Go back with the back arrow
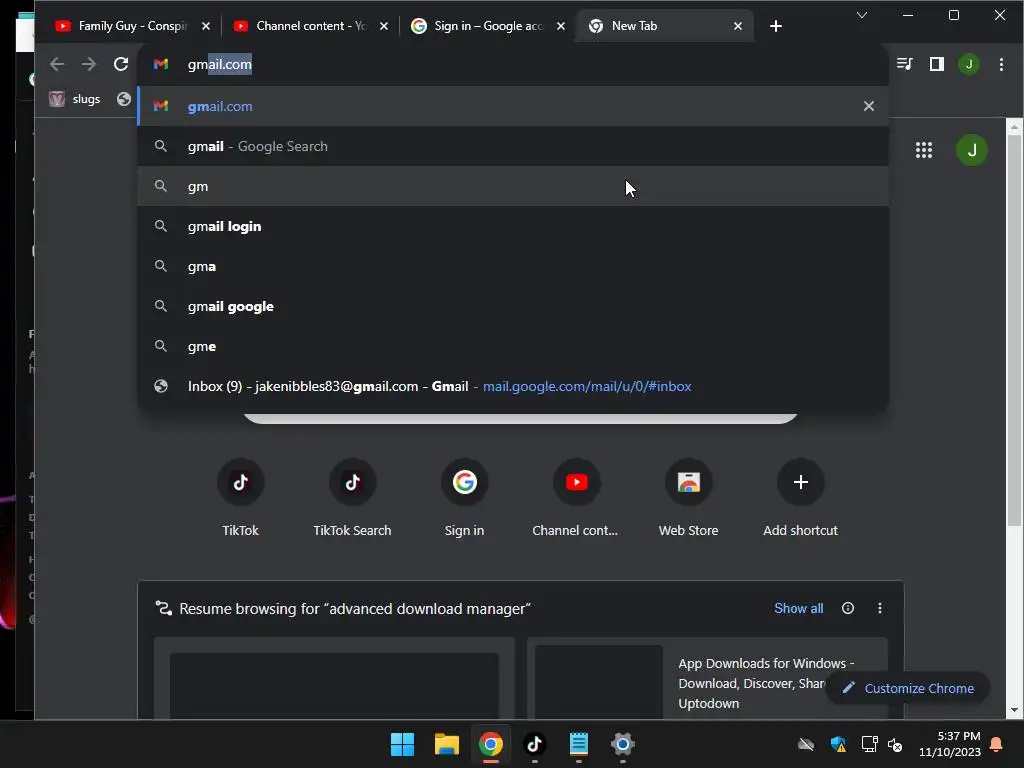Viewport: 1024px width, 768px height. (x=57, y=64)
